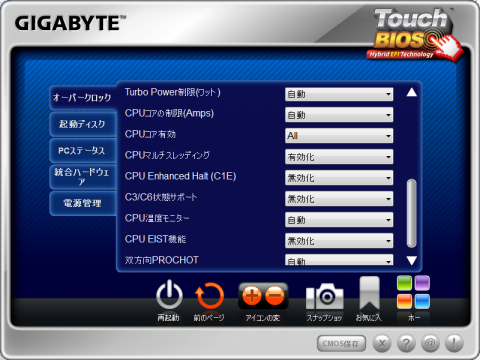Click the CPU温度モニター label
Screen dimensions: 480x360
[157, 218]
